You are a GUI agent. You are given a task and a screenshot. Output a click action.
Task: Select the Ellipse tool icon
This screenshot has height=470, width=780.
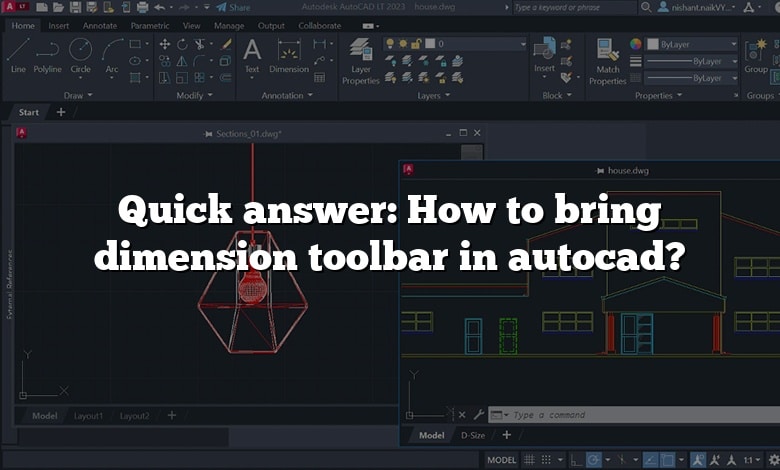135,61
